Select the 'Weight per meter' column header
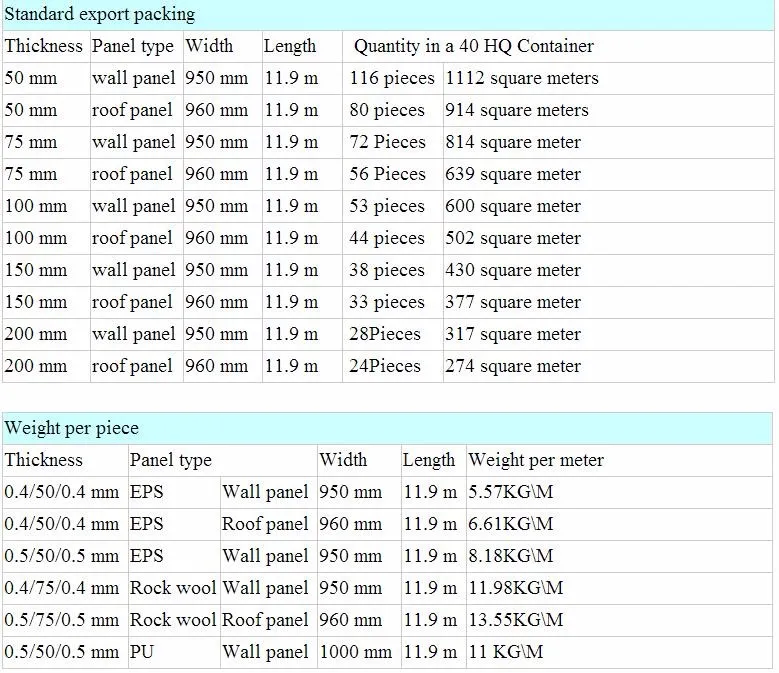Viewport: 779px width, 673px height. (536, 460)
